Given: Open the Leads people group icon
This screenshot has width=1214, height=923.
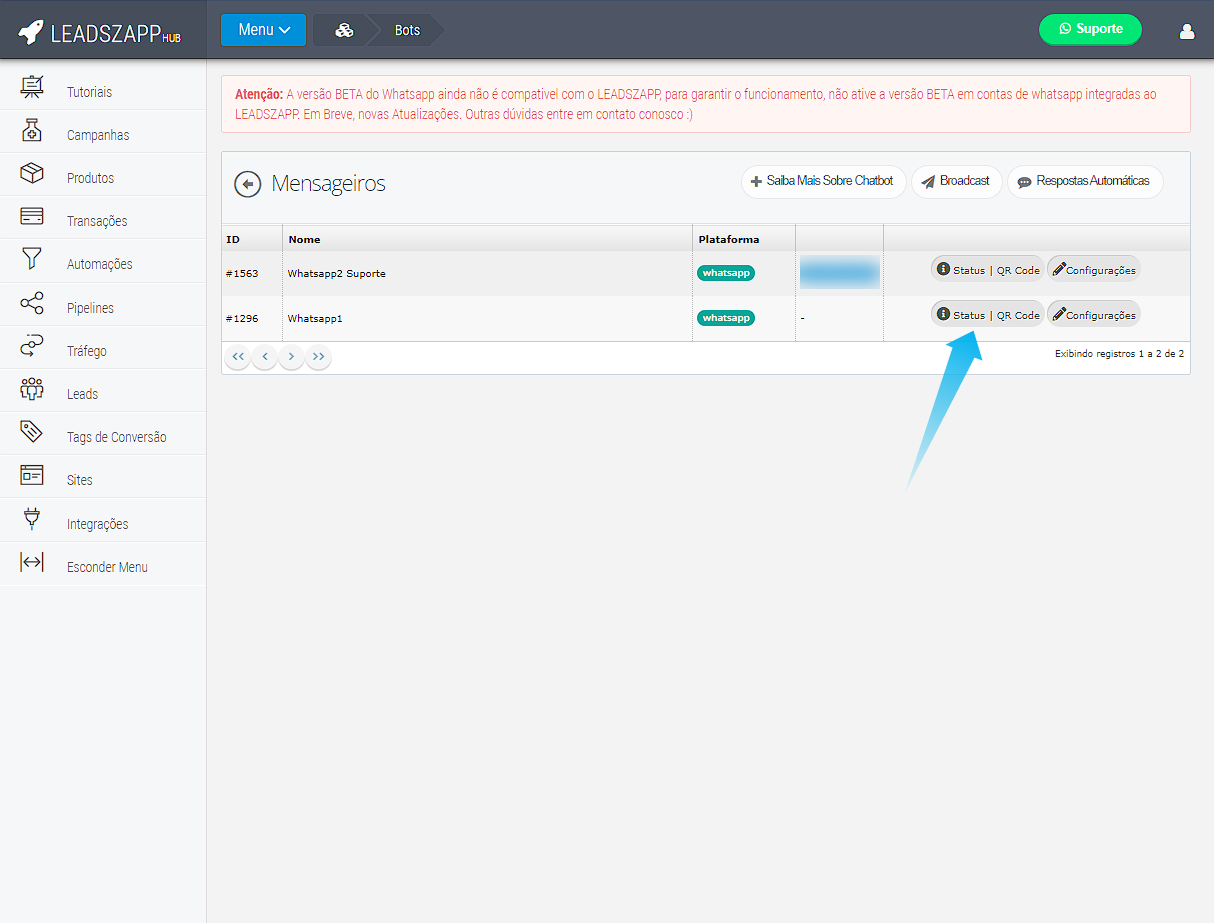Looking at the screenshot, I should (32, 390).
